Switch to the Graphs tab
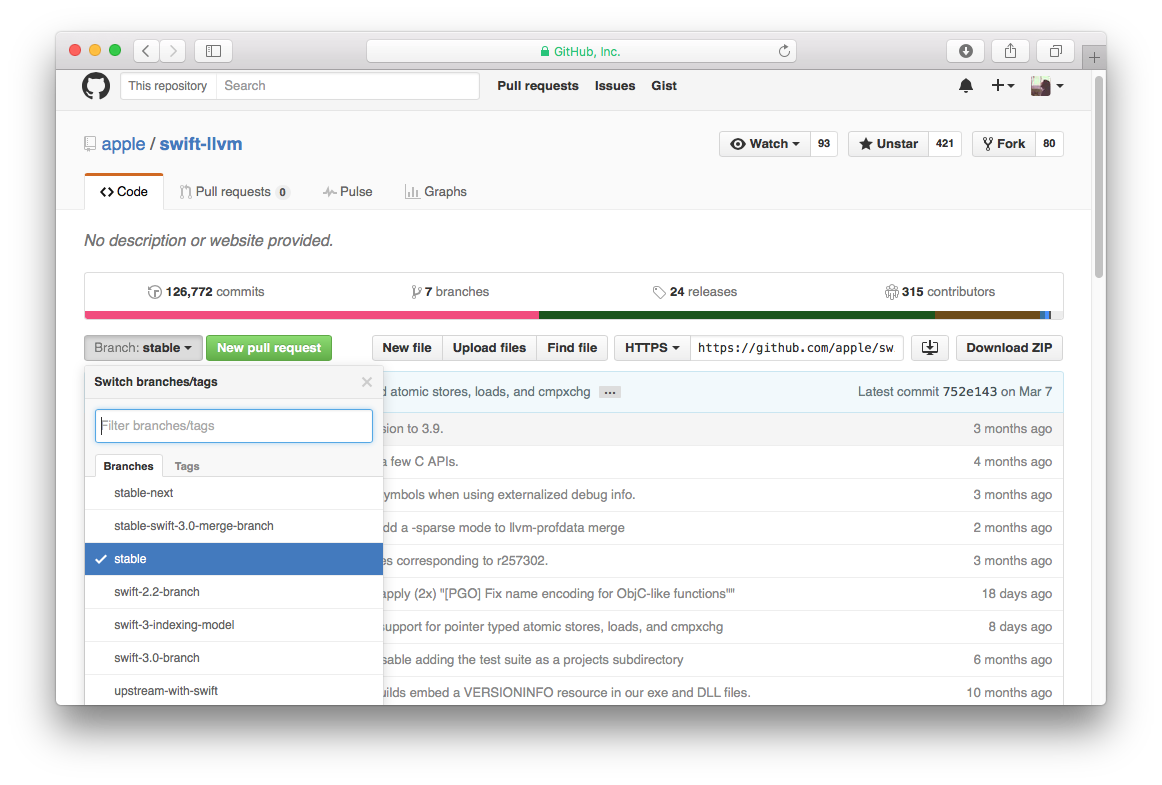The width and height of the screenshot is (1162, 785). pyautogui.click(x=436, y=191)
